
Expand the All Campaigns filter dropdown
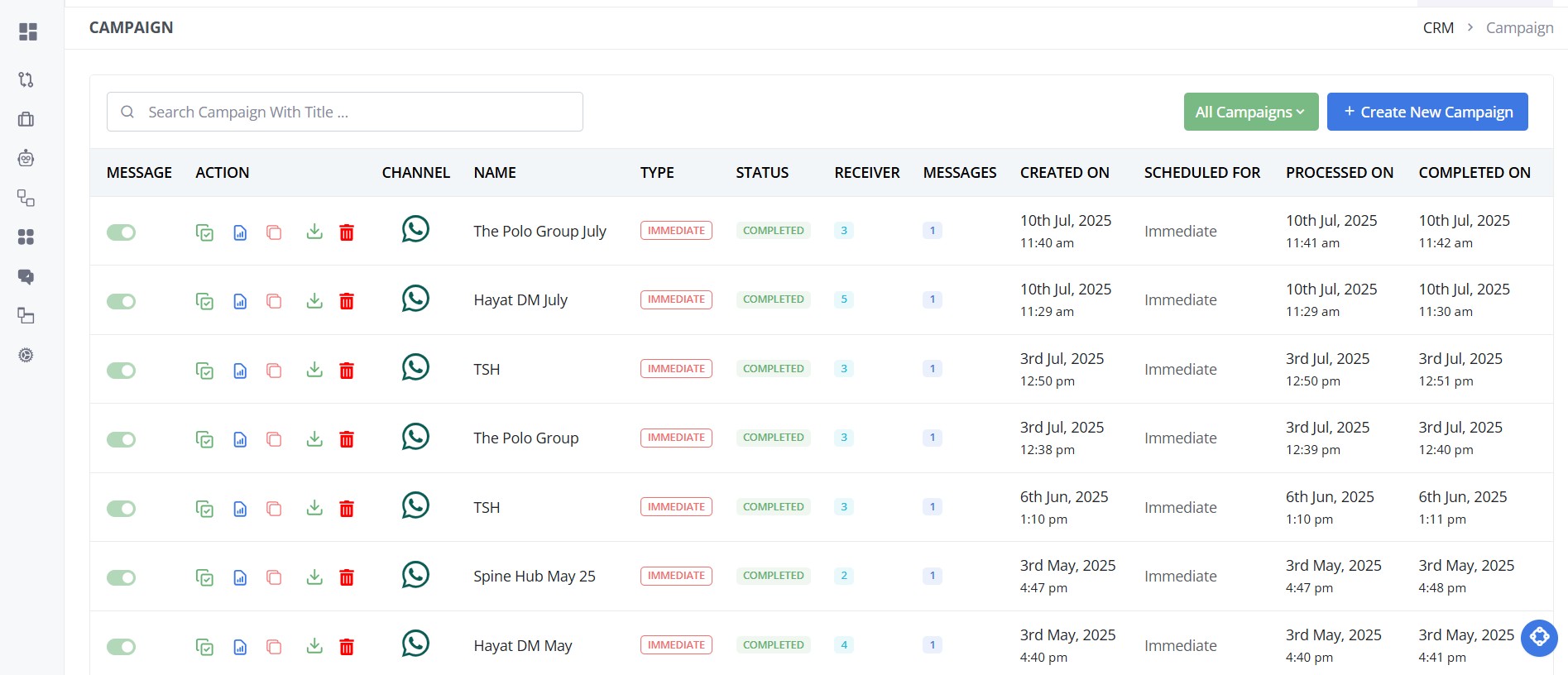[x=1251, y=112]
